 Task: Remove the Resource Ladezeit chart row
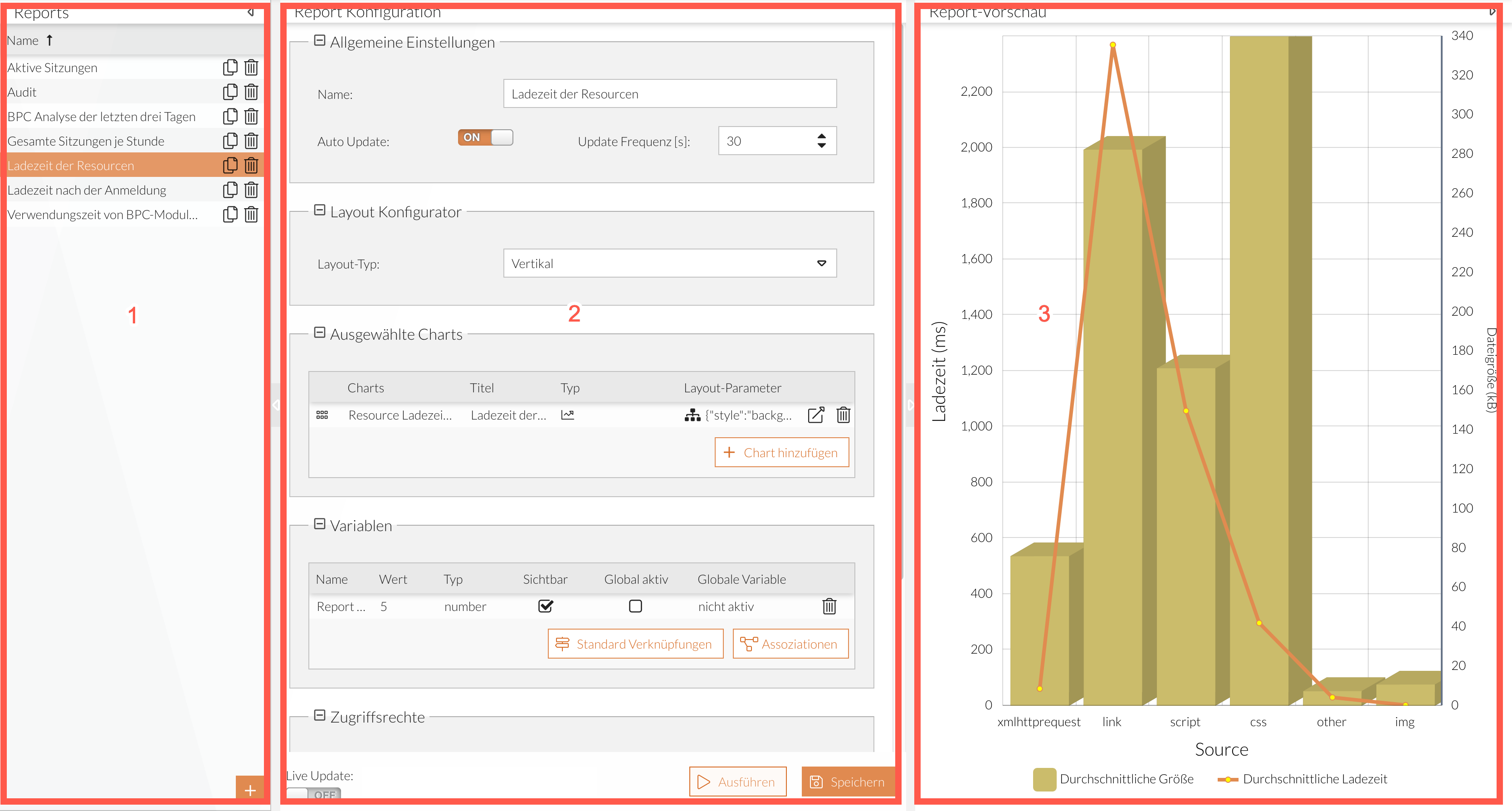pyautogui.click(x=844, y=415)
